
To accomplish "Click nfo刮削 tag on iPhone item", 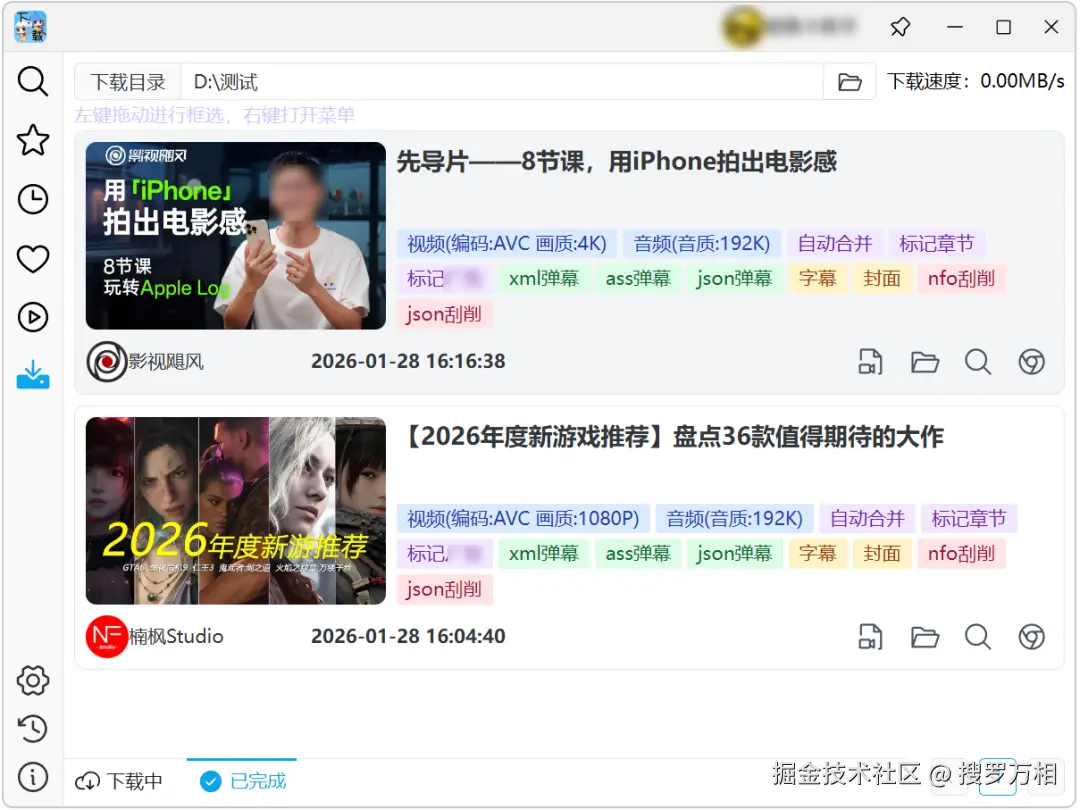I will (x=962, y=278).
